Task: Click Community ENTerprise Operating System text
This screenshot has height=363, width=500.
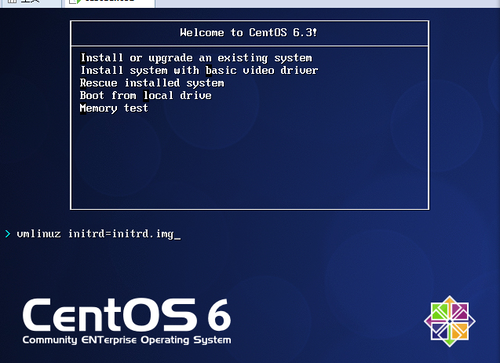Action: pos(127,340)
